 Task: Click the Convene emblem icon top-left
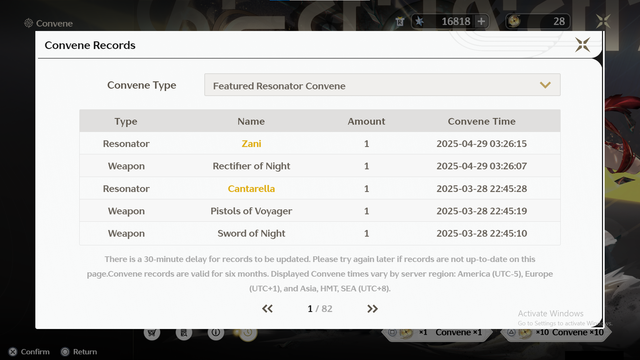(28, 23)
